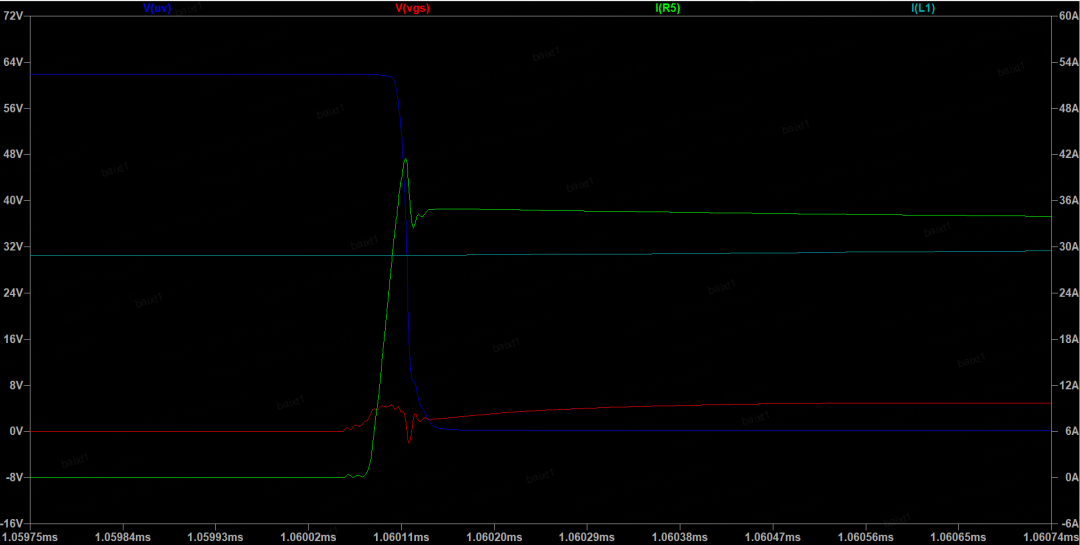Click the 1.06065ms time axis label
Screen dimensions: 1080x545
(957, 536)
